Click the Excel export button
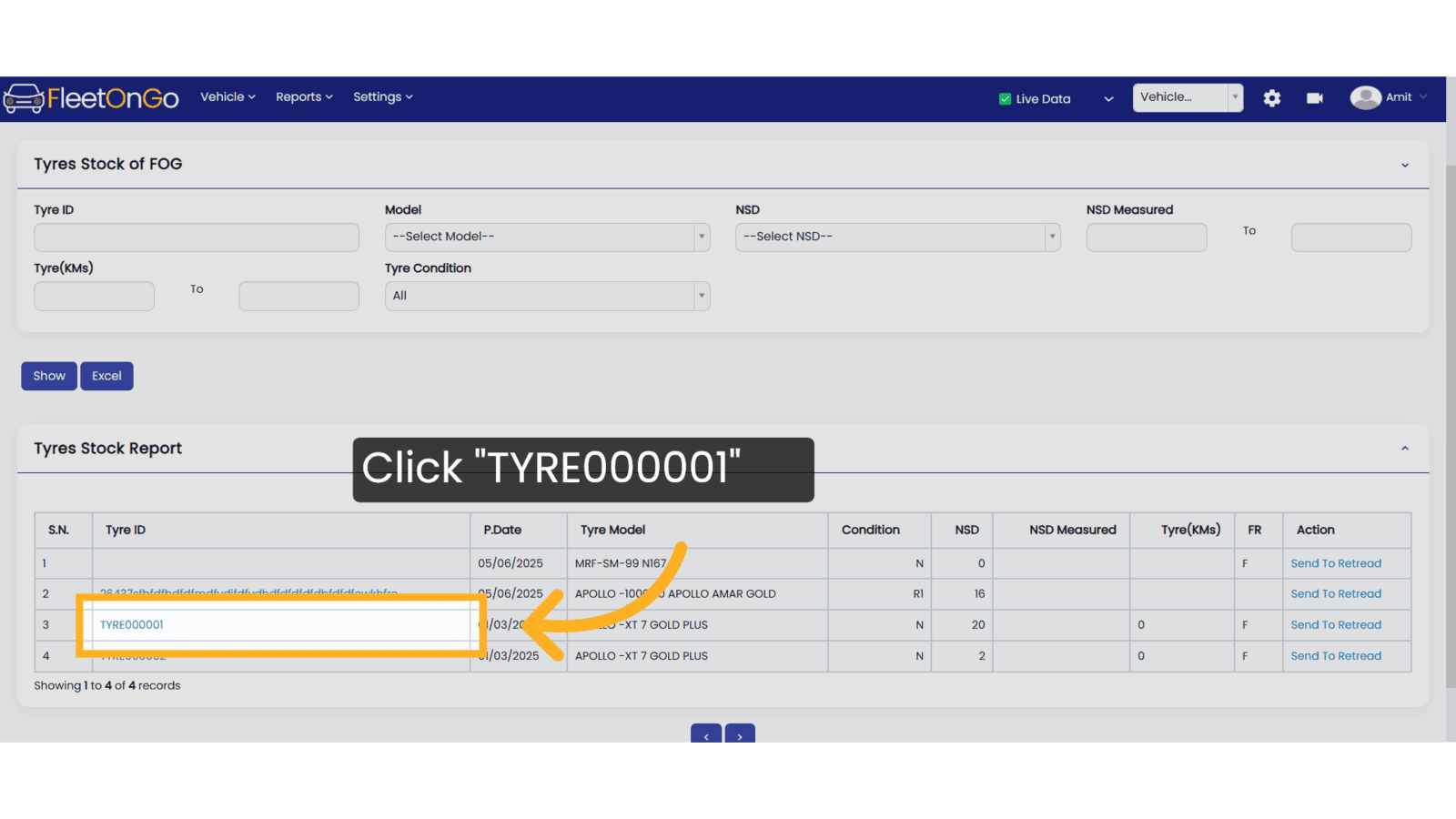 106,376
